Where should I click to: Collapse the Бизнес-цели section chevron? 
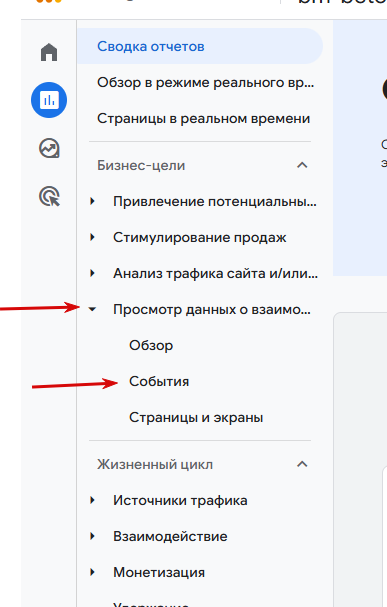point(302,165)
